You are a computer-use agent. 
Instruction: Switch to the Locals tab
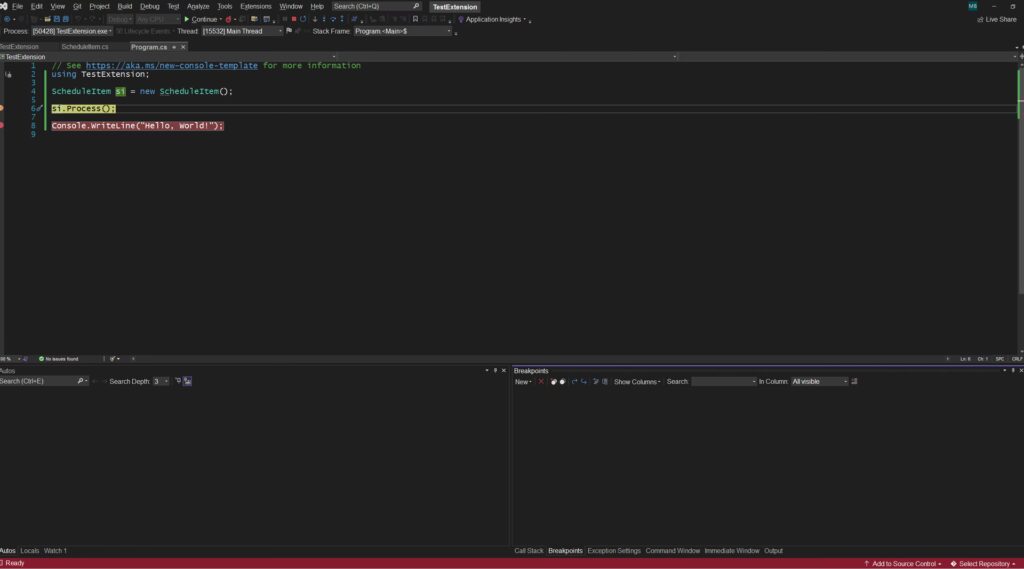(x=30, y=551)
